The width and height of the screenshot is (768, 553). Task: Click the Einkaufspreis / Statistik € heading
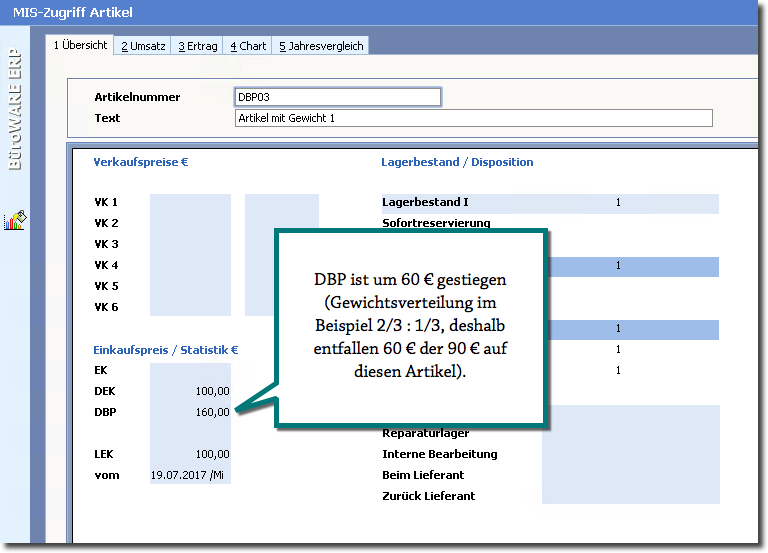coord(166,349)
